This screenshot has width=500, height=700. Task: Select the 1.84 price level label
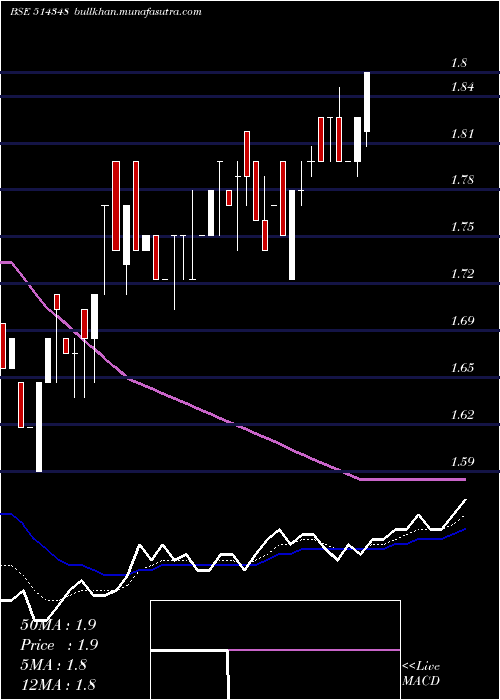(x=462, y=87)
